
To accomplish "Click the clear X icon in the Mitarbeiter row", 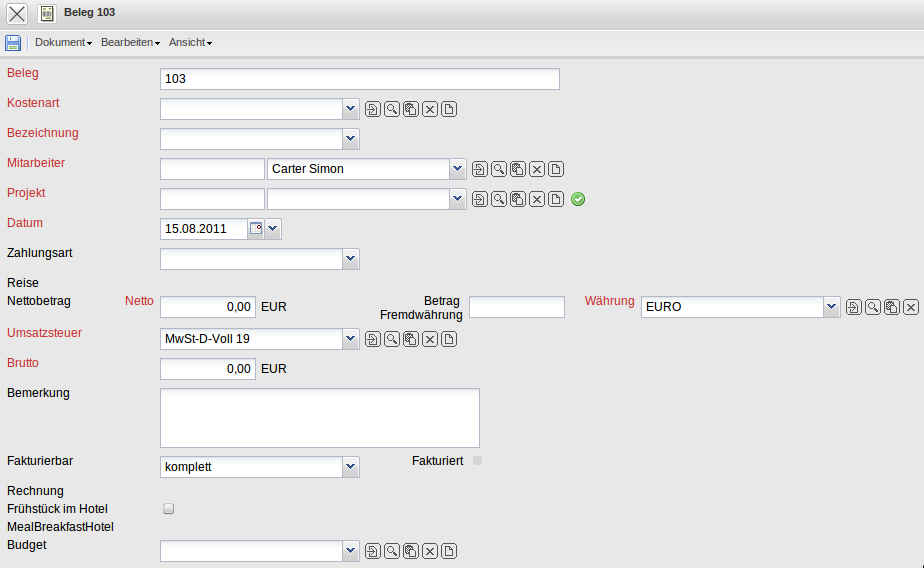I will click(538, 169).
